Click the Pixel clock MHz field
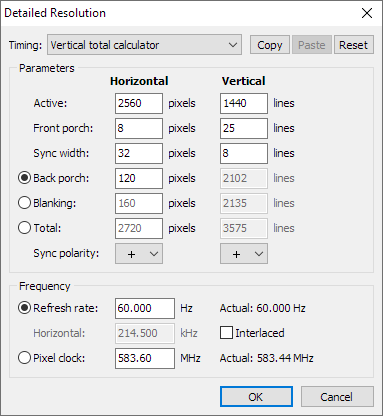The height and width of the screenshot is (416, 383). tap(145, 358)
